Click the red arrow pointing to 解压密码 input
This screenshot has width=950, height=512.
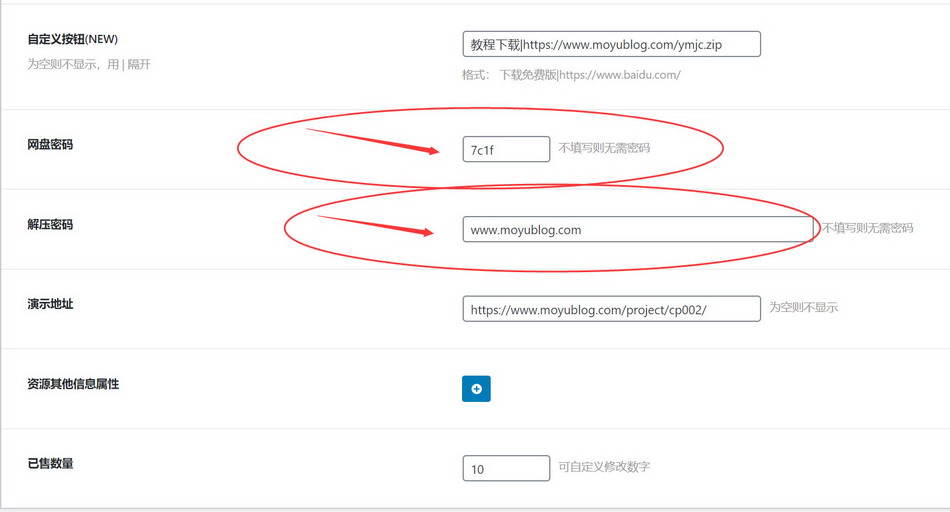(376, 225)
